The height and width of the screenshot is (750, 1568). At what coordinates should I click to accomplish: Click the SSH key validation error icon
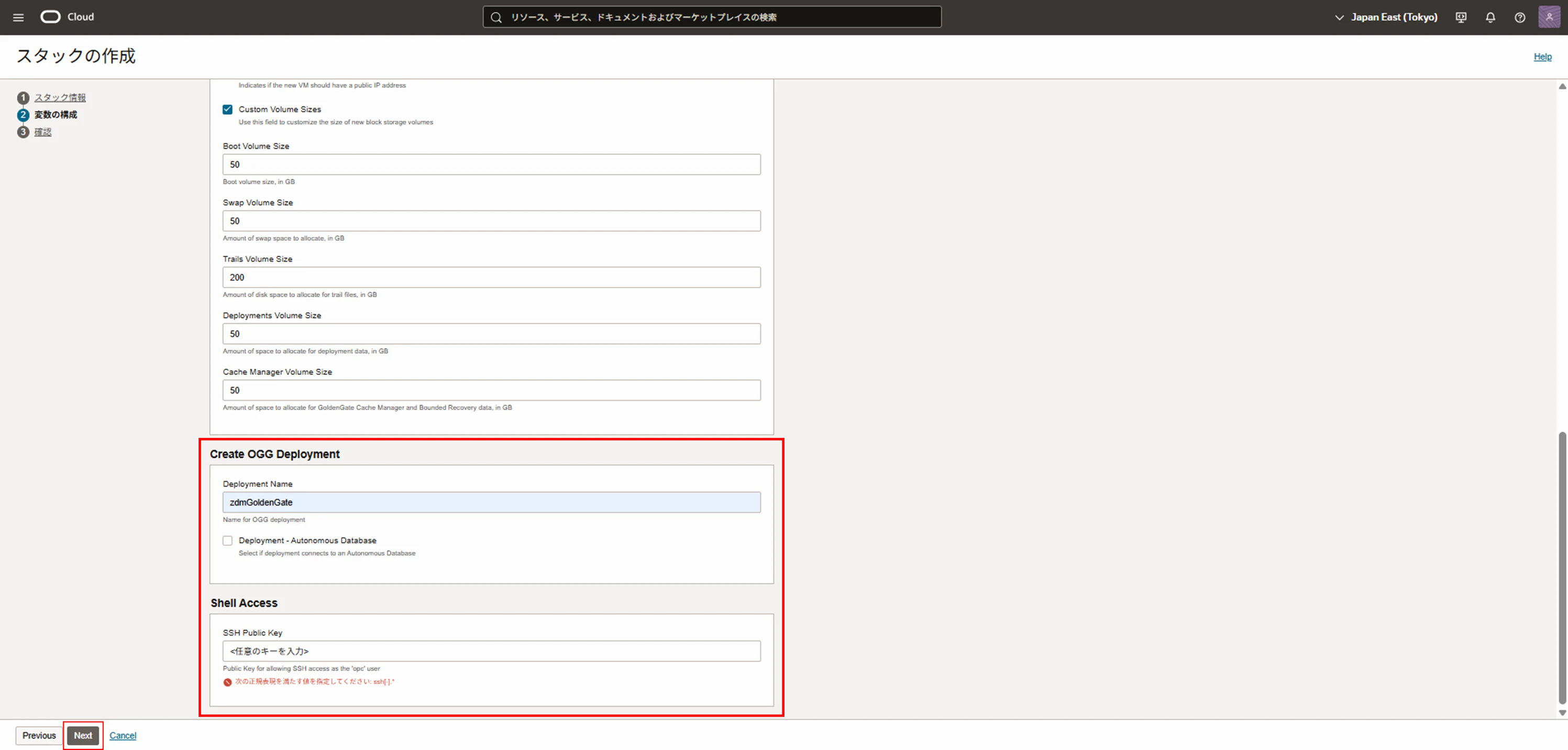(228, 682)
